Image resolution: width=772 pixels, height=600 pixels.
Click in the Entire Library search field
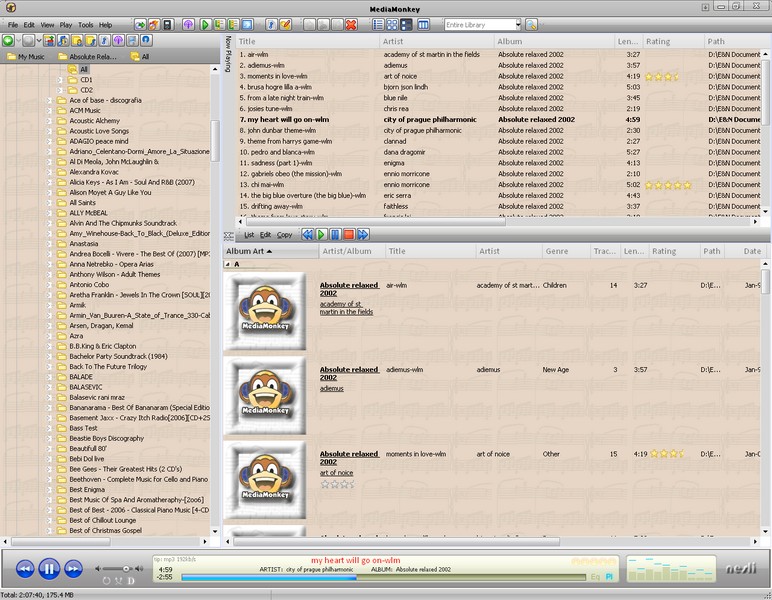480,25
